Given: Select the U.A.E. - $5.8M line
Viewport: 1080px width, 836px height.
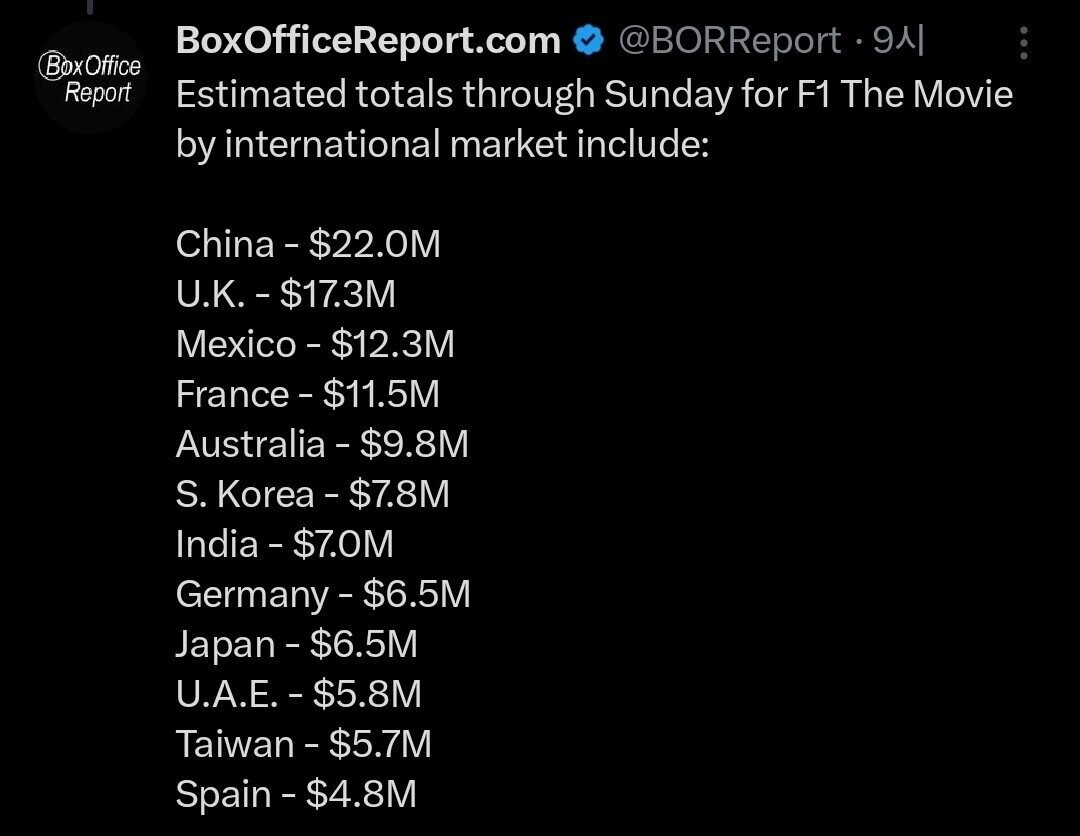Looking at the screenshot, I should [x=298, y=695].
